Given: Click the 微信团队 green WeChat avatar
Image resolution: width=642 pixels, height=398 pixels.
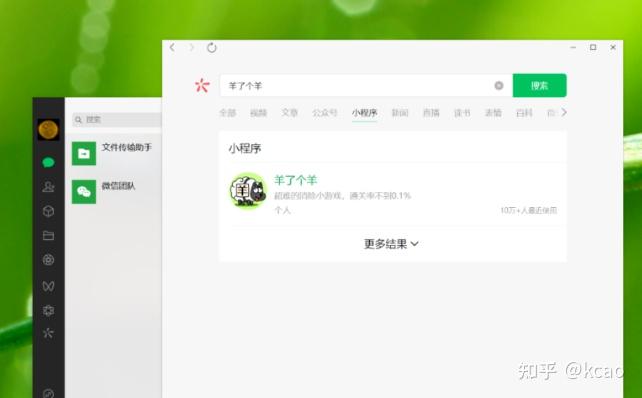Looking at the screenshot, I should pyautogui.click(x=84, y=192).
